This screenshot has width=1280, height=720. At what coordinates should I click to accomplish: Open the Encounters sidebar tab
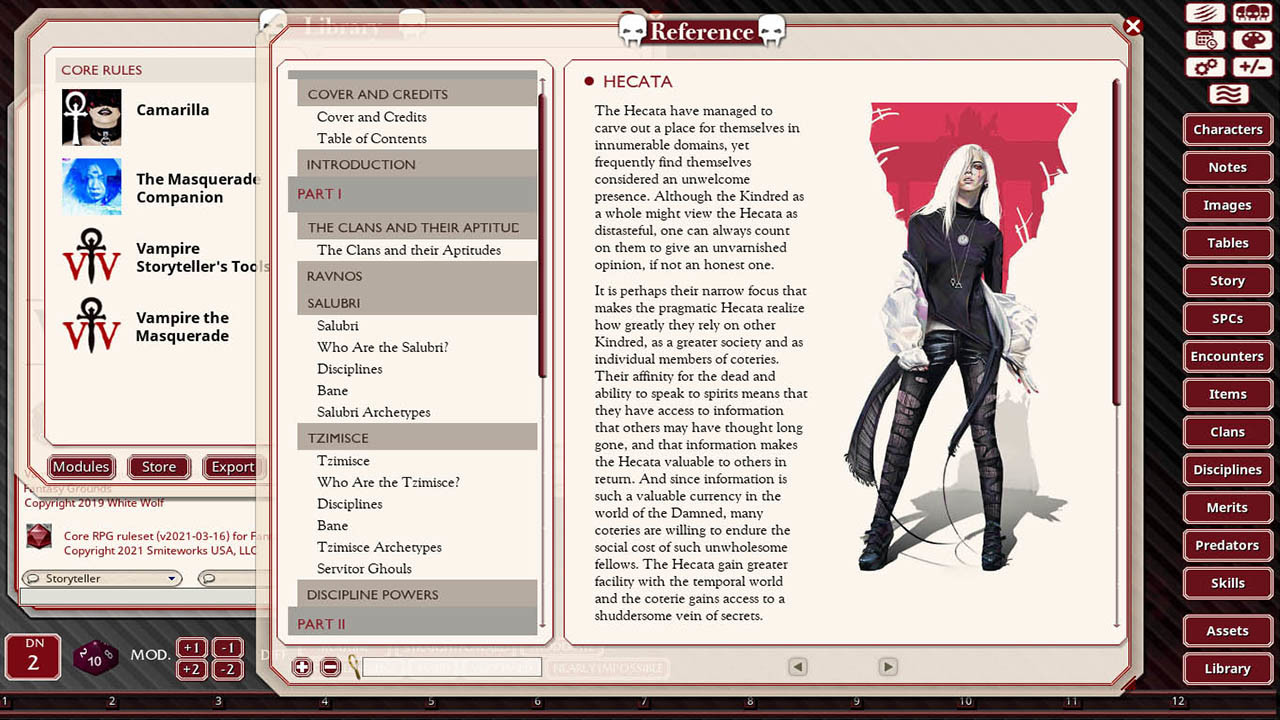click(1227, 356)
